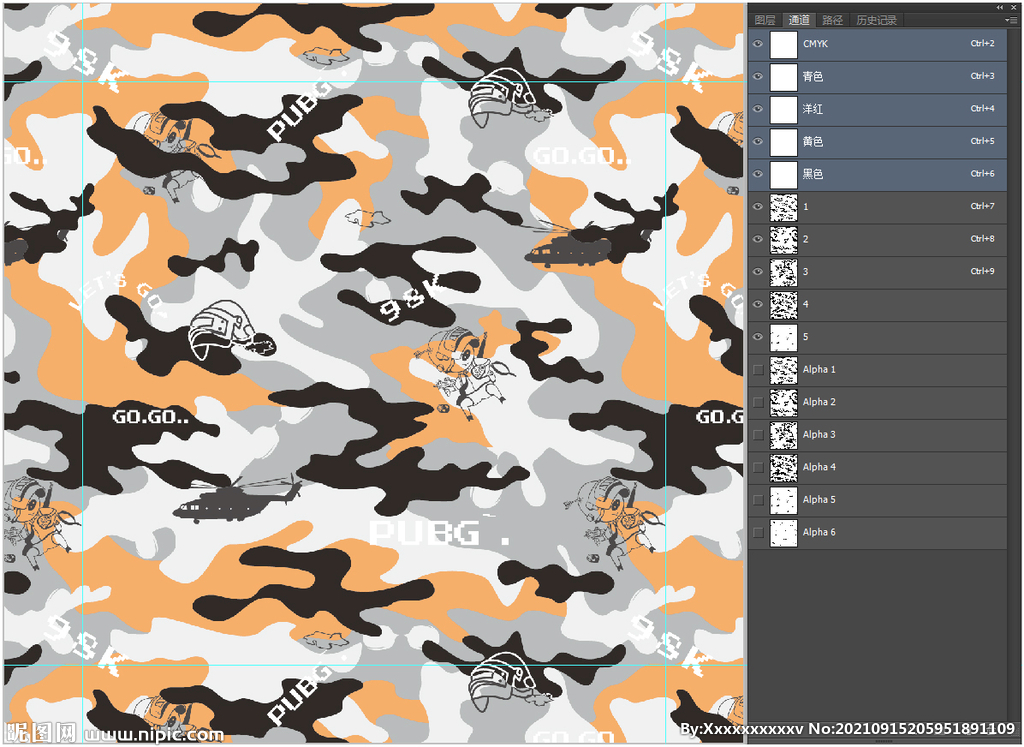The image size is (1024, 747).
Task: Click the Alpha 4 channel thumbnail
Action: (784, 467)
